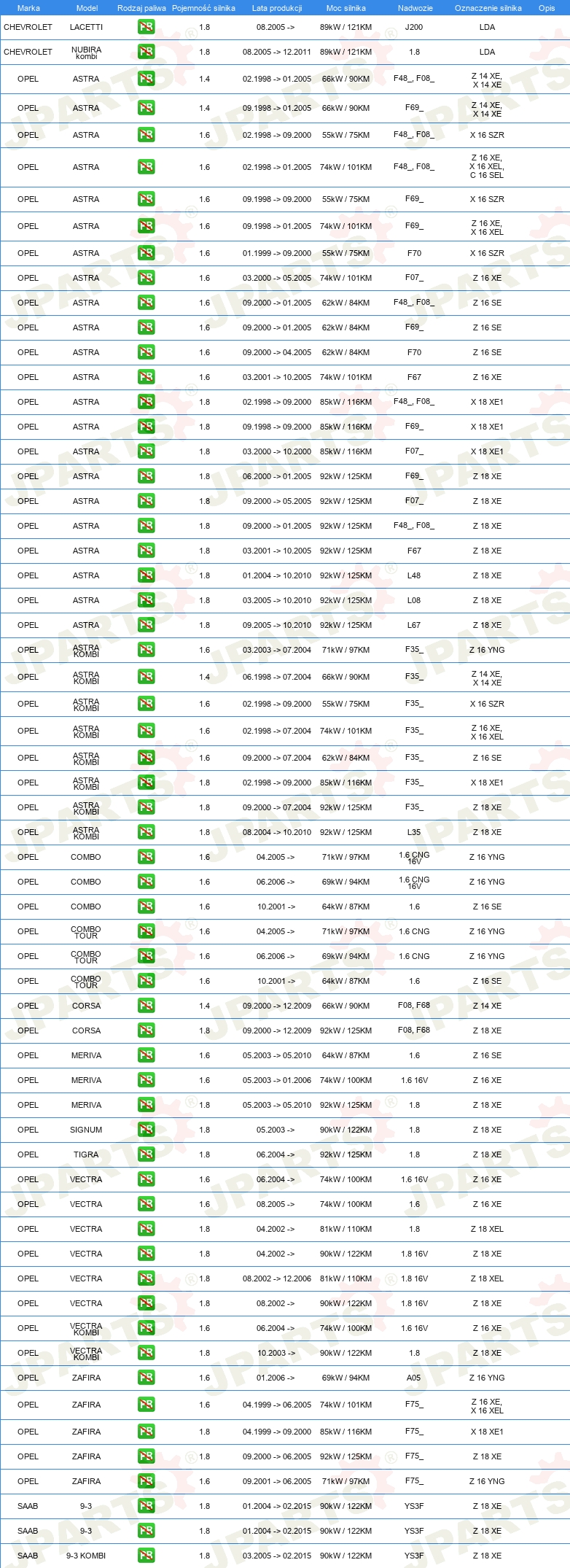Select the fuel icon in the Vectra Kombi 06.2004 row

point(146,1328)
